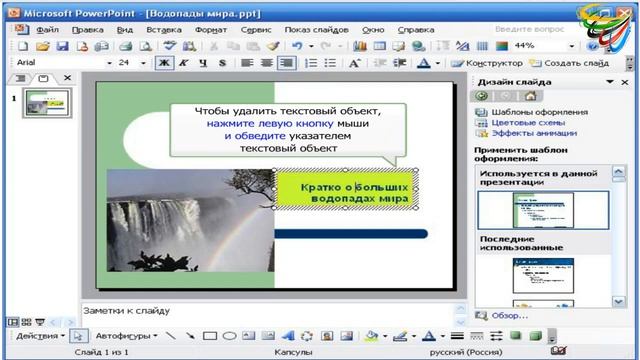Open the Автофигуры shapes menu
The image size is (640, 360).
point(126,336)
